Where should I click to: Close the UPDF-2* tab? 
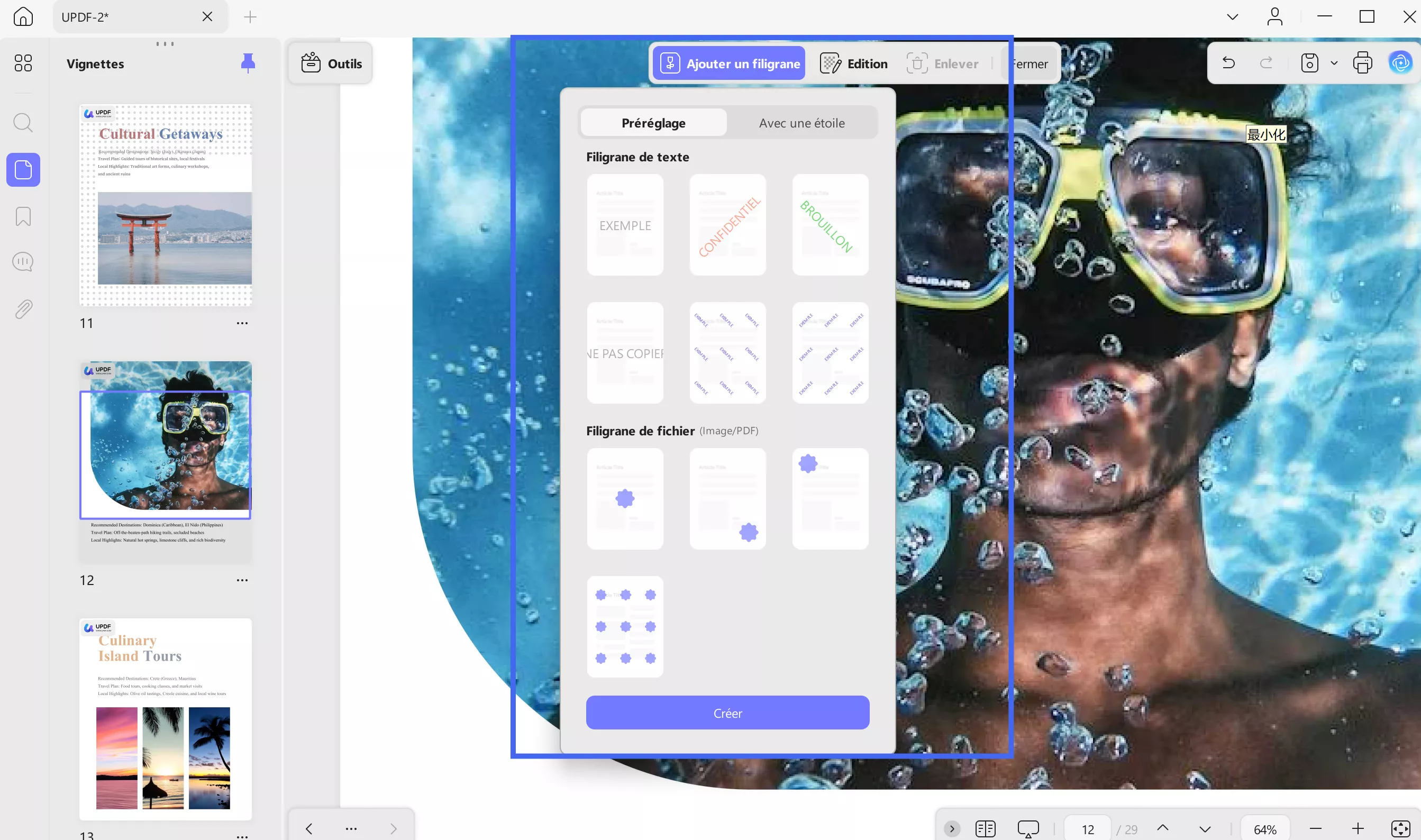[207, 16]
